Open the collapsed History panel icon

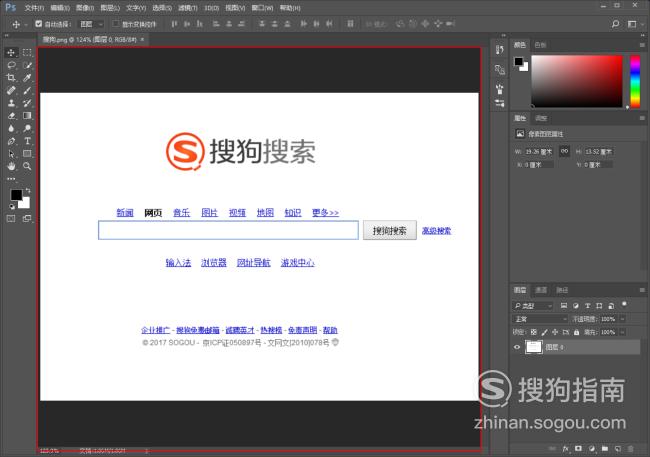(500, 50)
